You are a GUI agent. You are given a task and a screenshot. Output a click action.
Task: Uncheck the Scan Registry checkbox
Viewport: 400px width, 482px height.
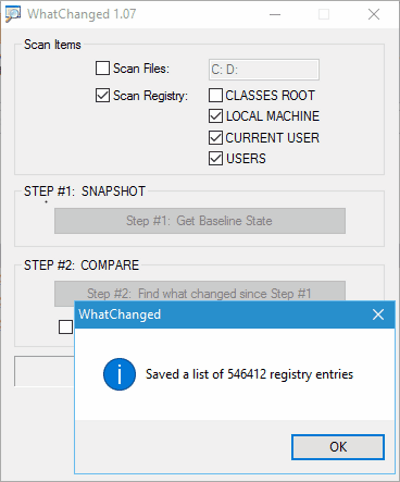pyautogui.click(x=103, y=95)
